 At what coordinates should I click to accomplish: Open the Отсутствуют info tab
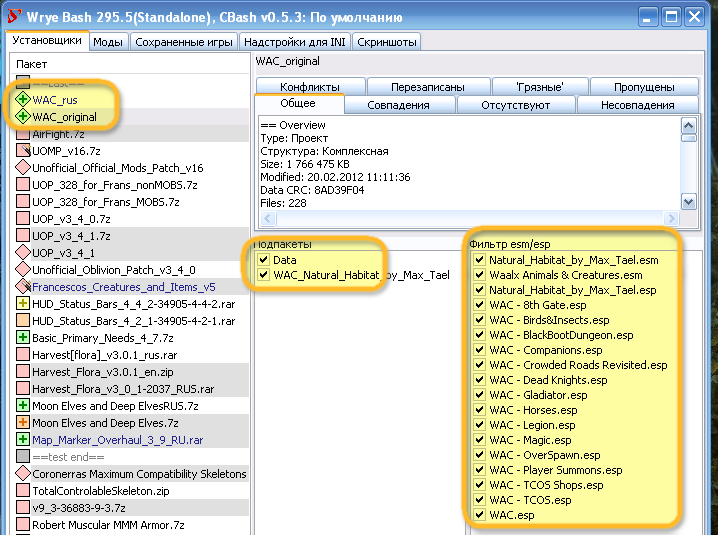point(516,105)
